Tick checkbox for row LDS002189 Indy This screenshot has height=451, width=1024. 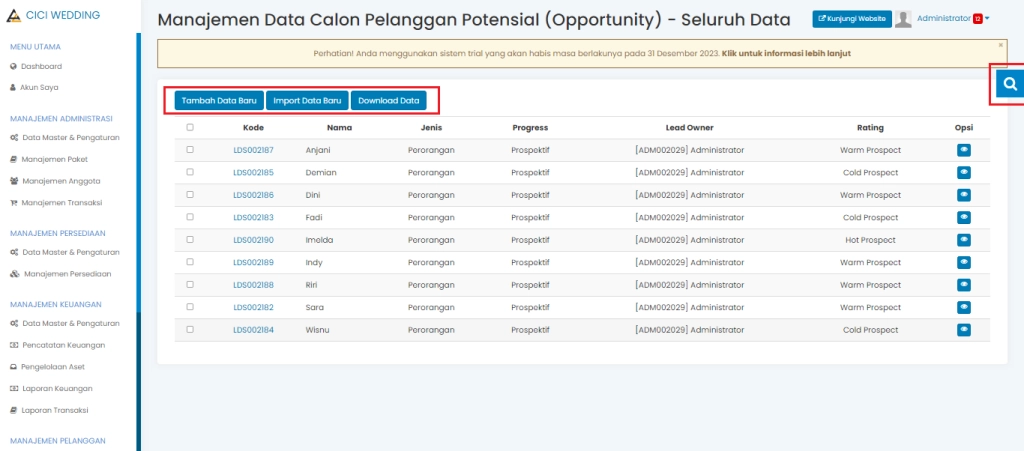(190, 262)
